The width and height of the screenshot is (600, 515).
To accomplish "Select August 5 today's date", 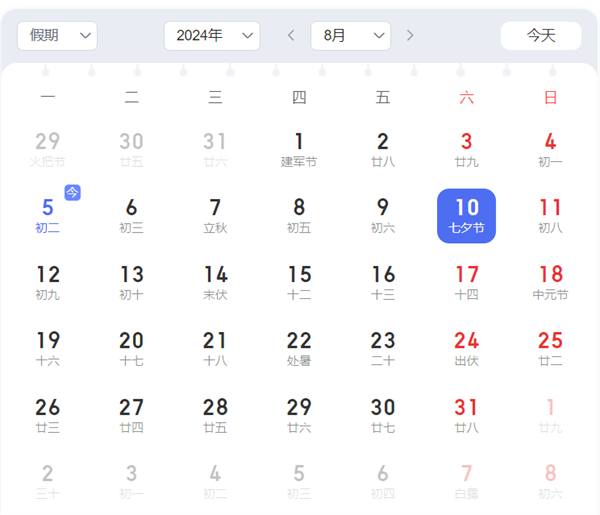I will coord(48,215).
